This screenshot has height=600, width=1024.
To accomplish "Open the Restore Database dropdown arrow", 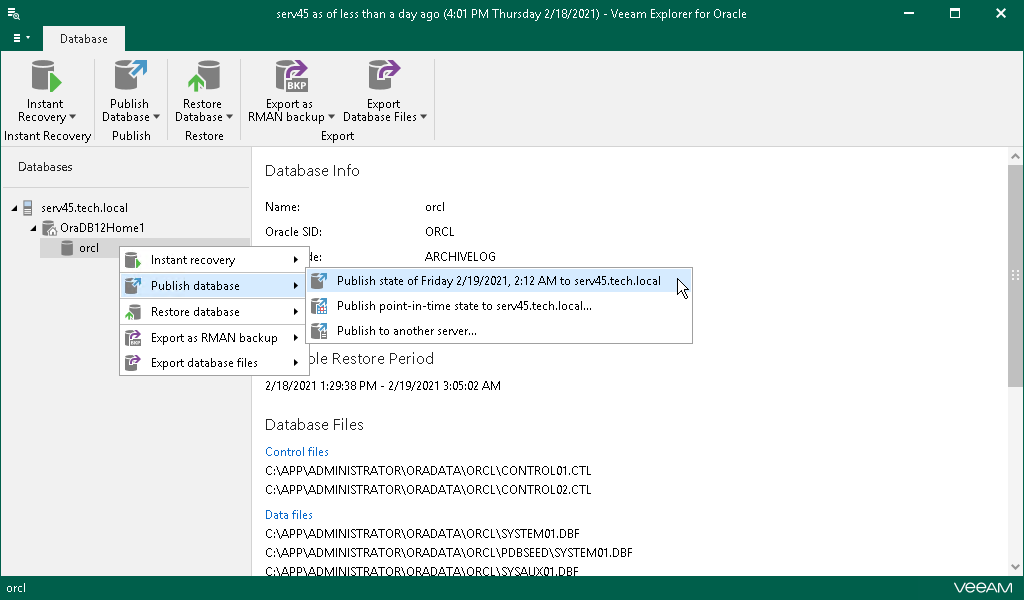I will 229,117.
